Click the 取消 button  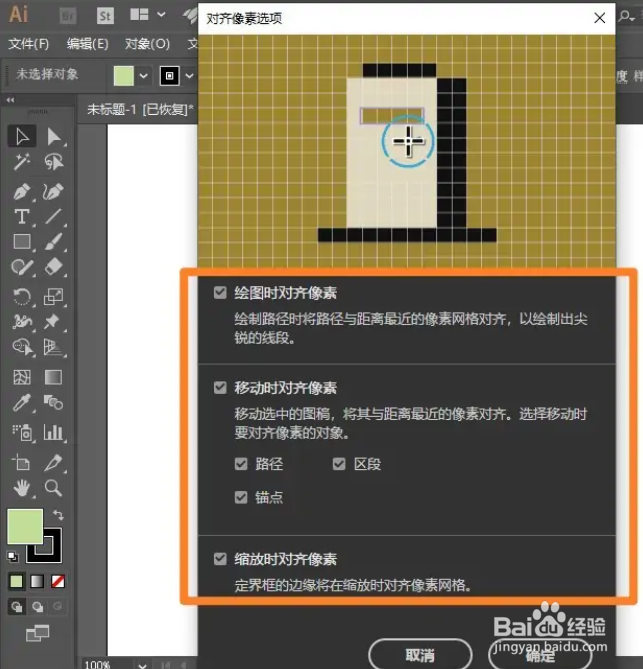coord(420,654)
